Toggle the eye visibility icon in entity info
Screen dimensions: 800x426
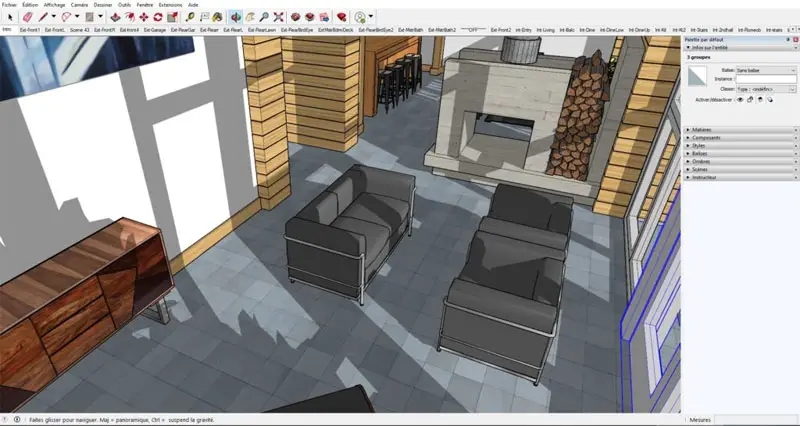point(740,99)
